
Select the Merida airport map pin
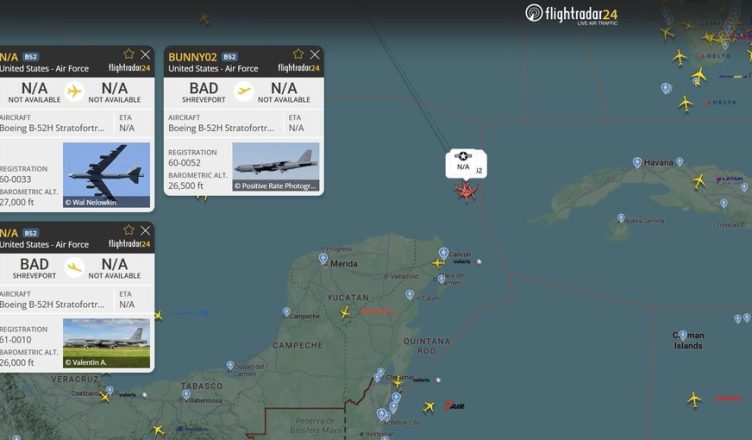coord(323,259)
